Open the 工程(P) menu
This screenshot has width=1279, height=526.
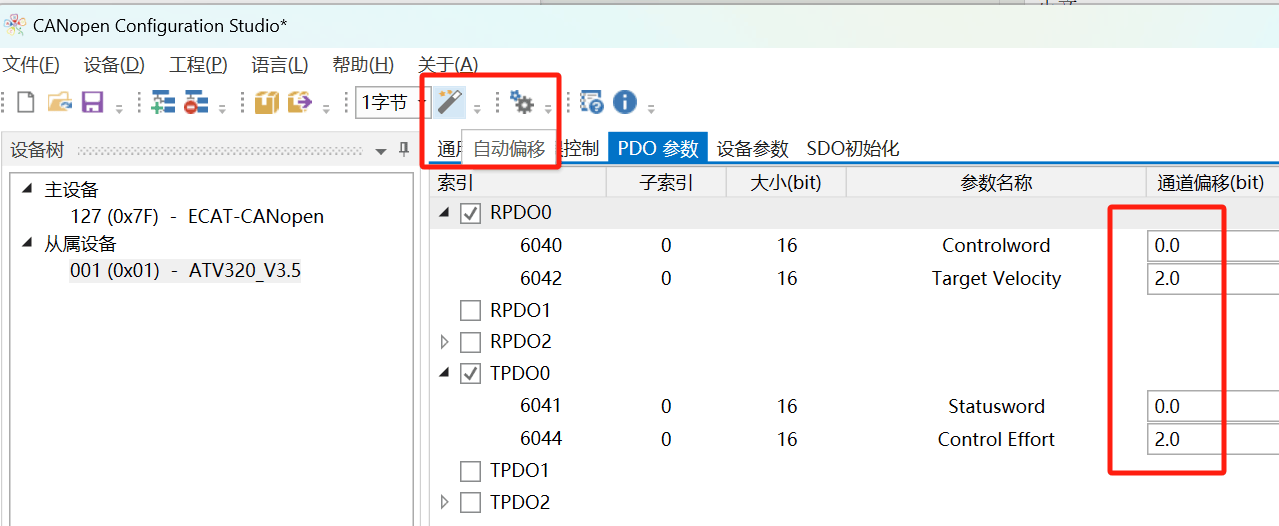click(198, 65)
